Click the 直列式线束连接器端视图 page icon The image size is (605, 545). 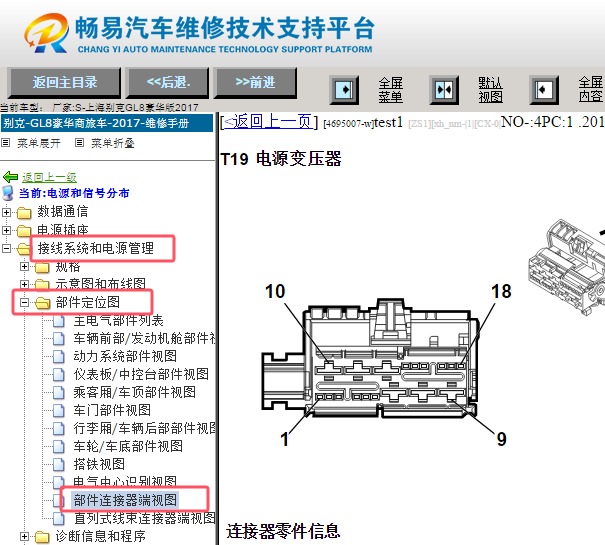pyautogui.click(x=59, y=518)
